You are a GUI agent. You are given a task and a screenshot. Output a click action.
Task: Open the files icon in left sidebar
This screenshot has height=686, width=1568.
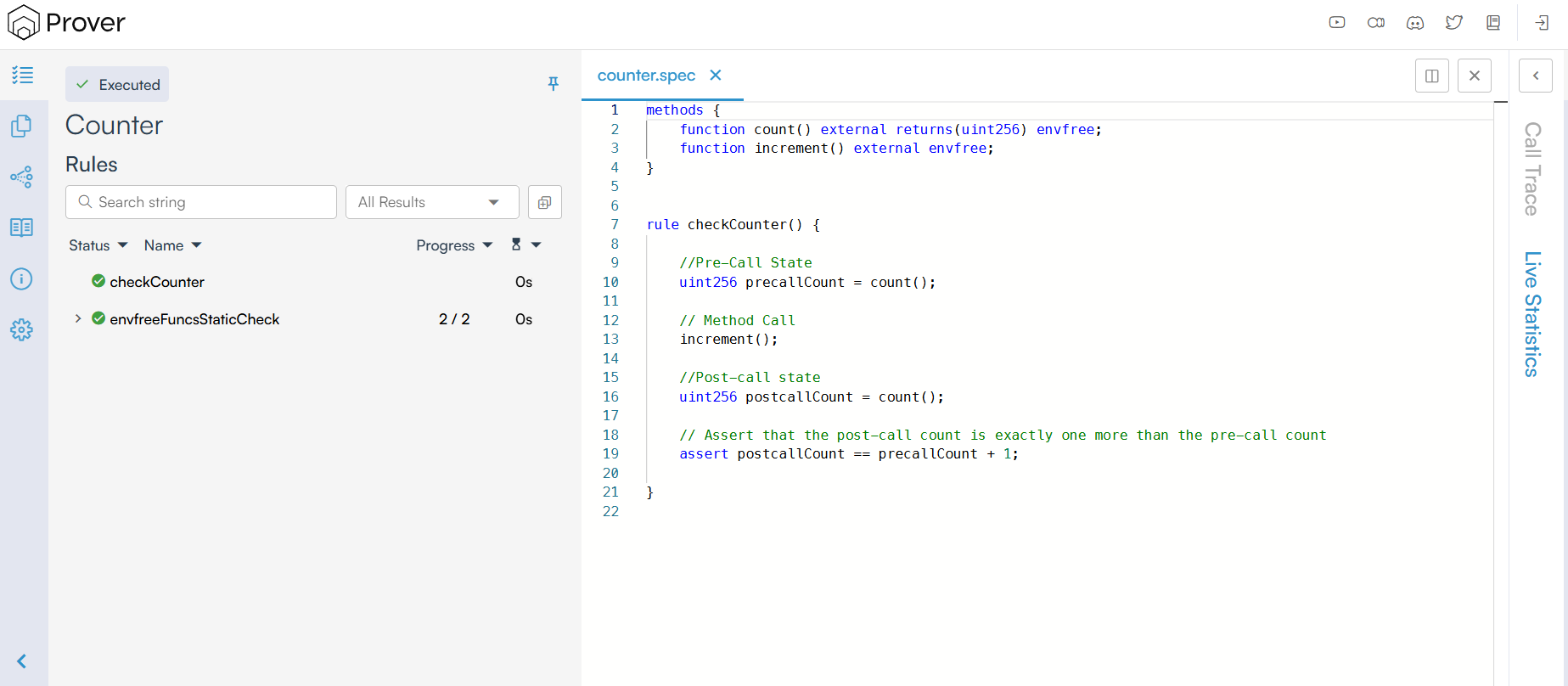pyautogui.click(x=22, y=126)
